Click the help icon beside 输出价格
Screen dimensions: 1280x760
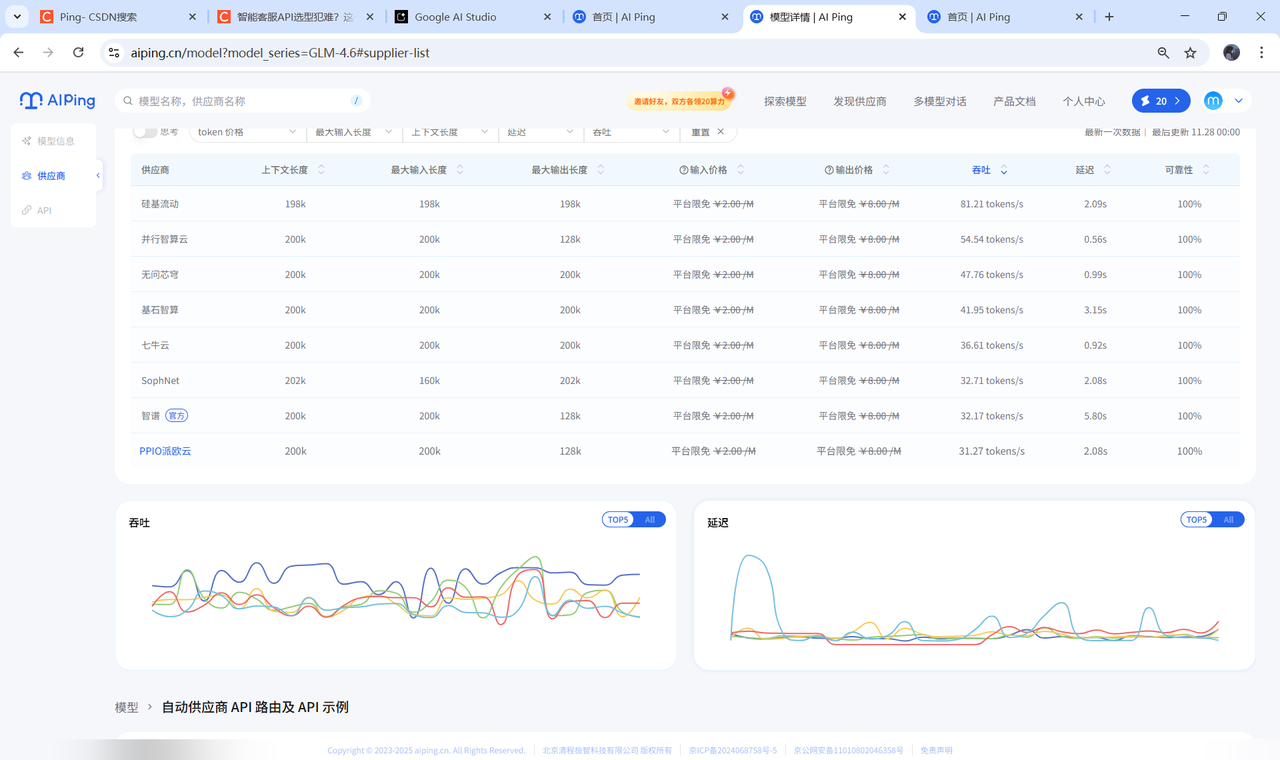pos(829,170)
